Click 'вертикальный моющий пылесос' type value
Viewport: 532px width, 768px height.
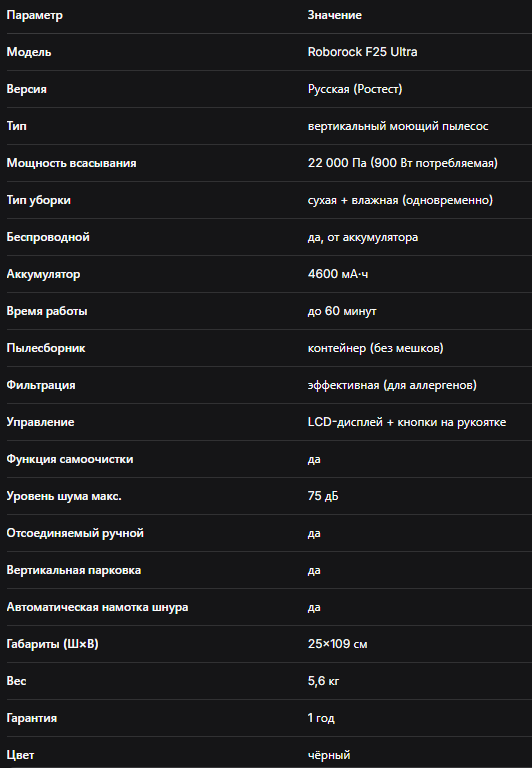coord(398,126)
